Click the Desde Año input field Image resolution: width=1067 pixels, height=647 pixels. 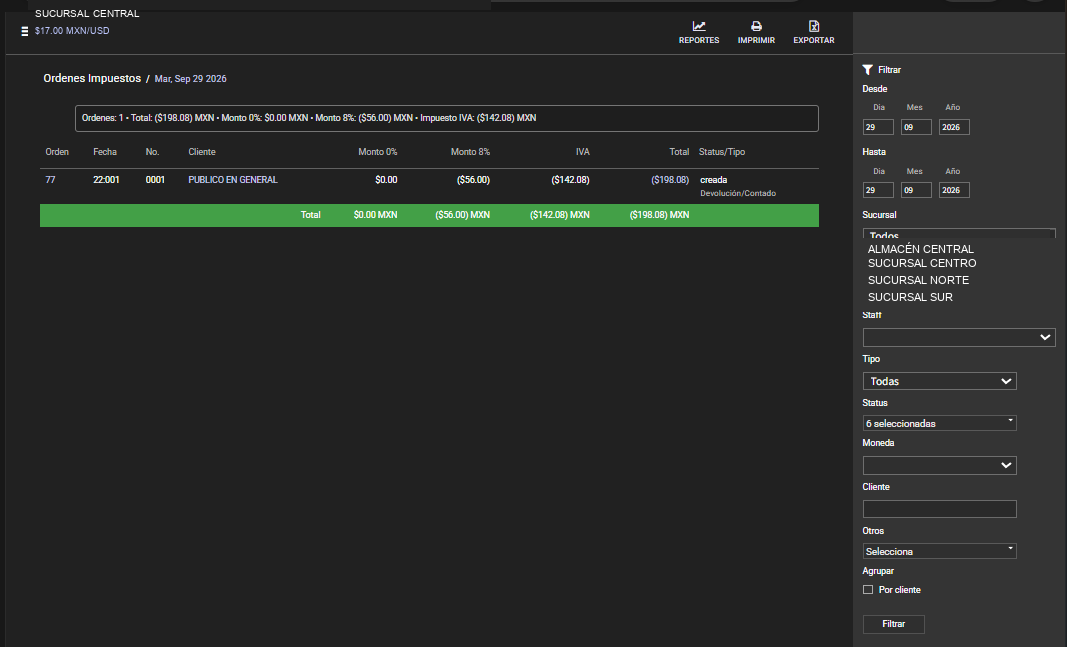954,127
